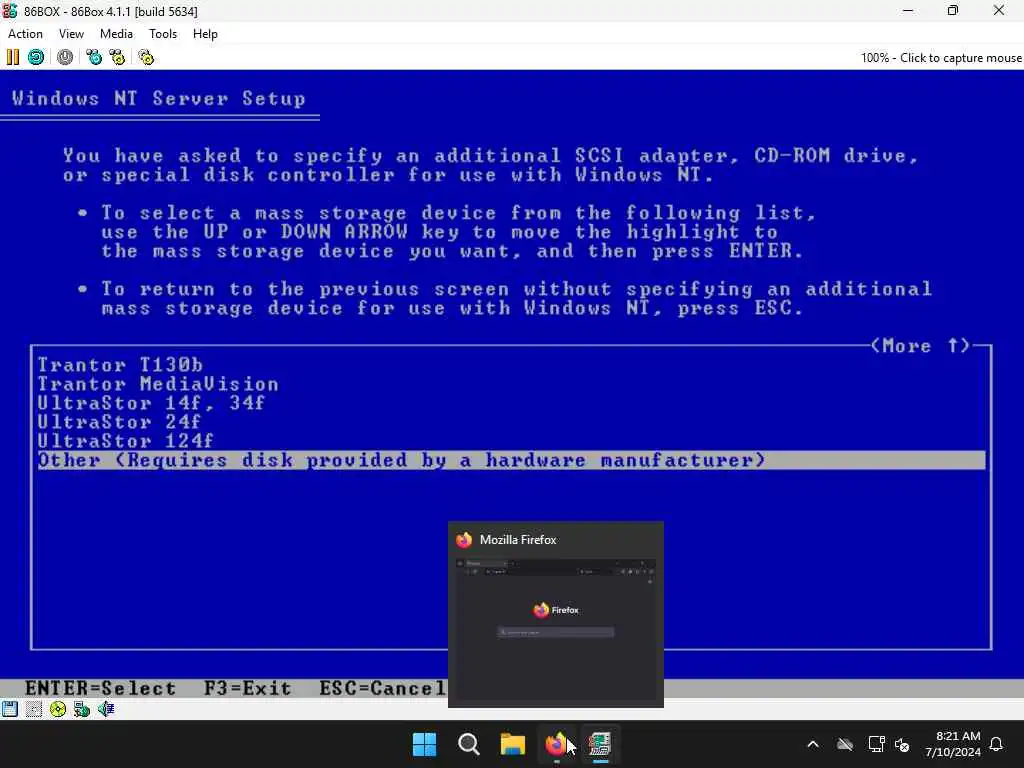Click the F3=Exit status text
The height and width of the screenshot is (768, 1024).
(x=248, y=688)
